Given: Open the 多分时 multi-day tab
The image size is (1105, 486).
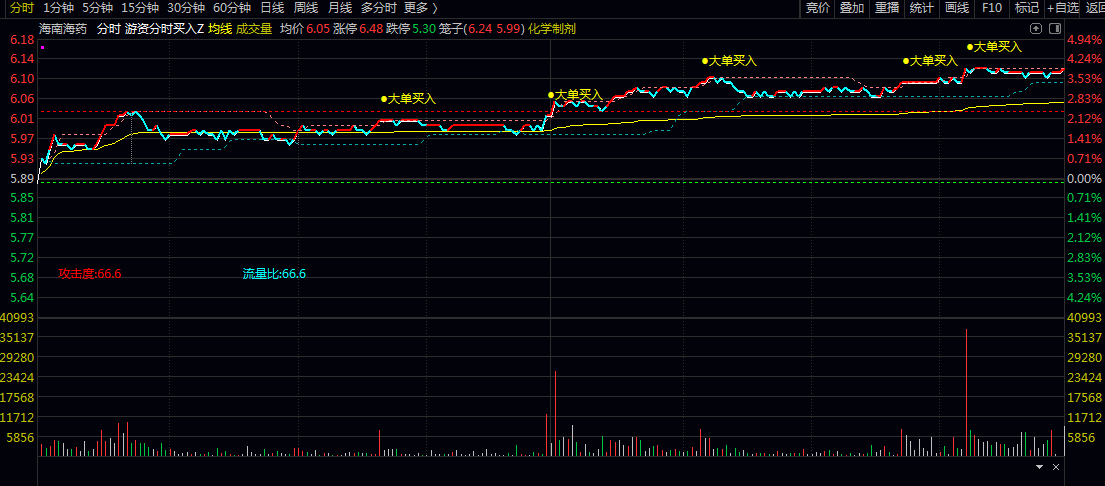Looking at the screenshot, I should (378, 8).
